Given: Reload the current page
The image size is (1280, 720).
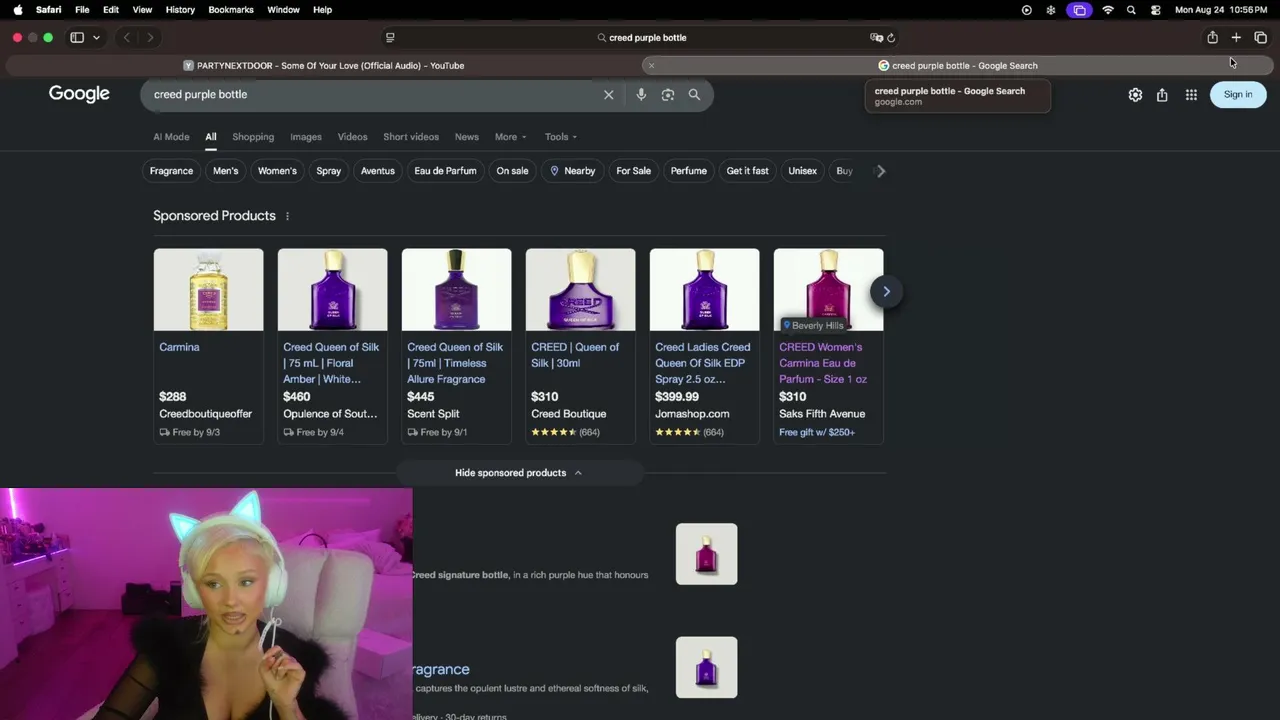Looking at the screenshot, I should click(891, 38).
